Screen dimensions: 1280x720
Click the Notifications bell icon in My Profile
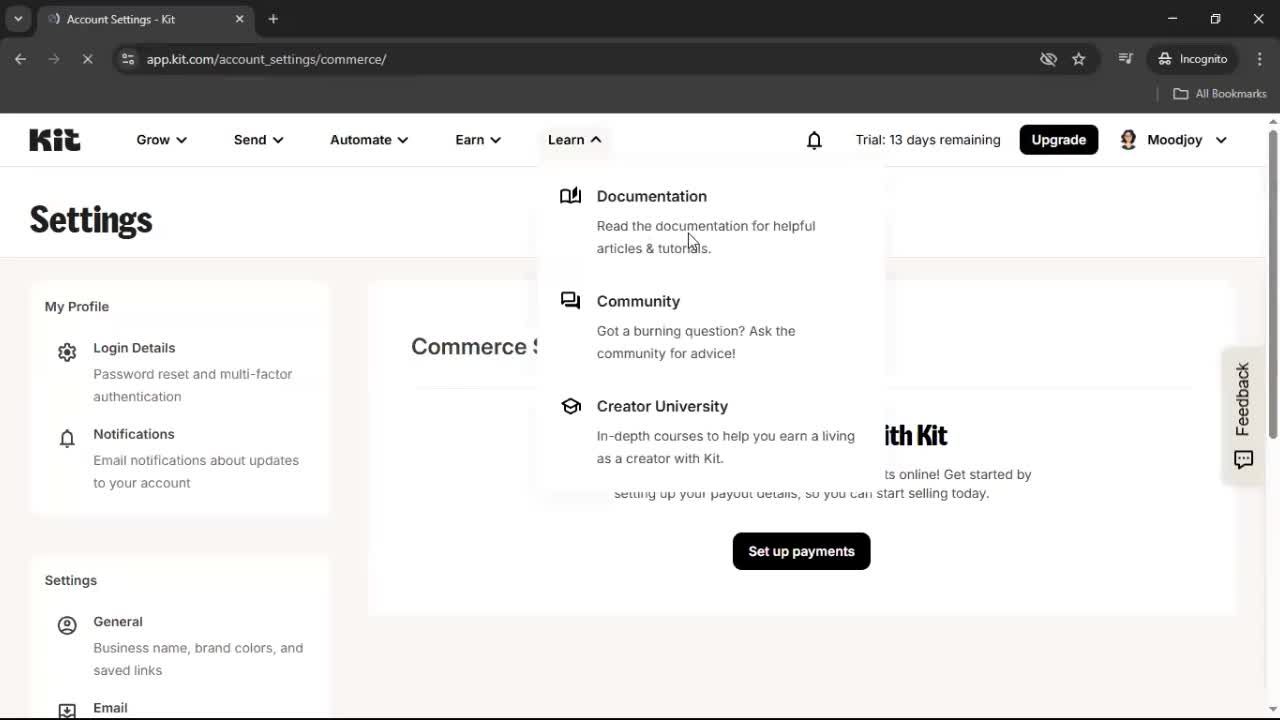(66, 438)
